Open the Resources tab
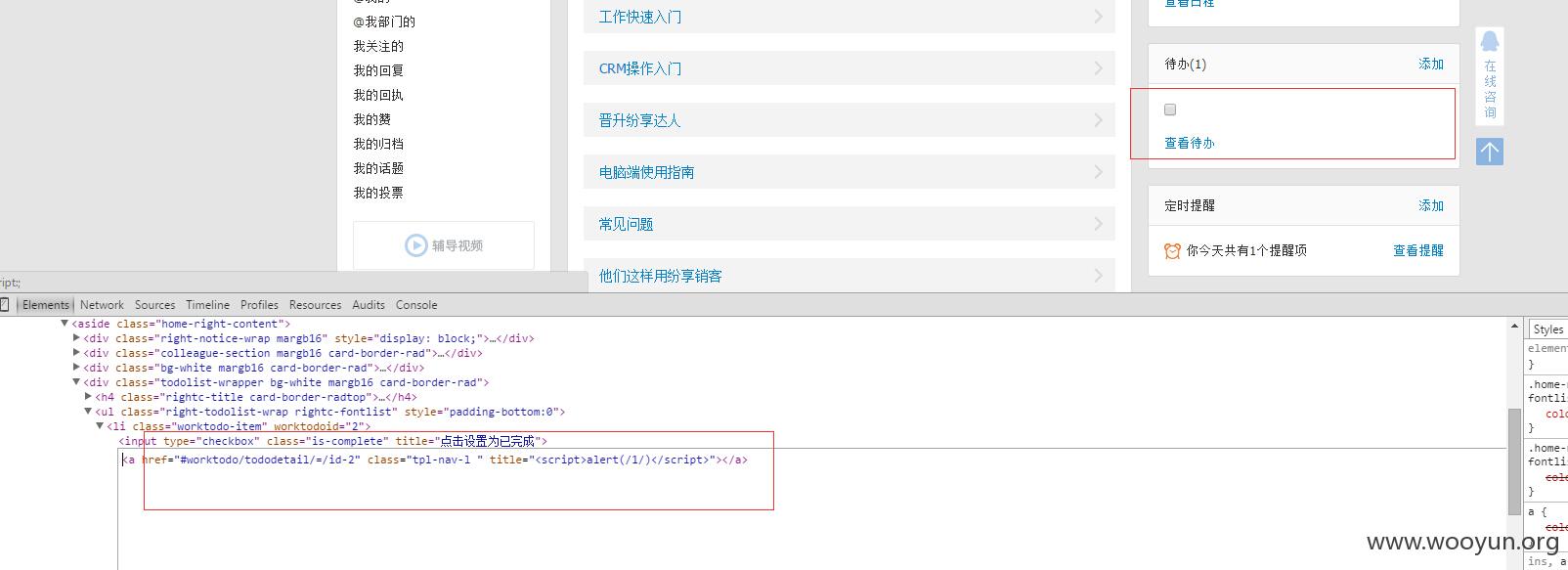Screen dimensions: 1568x570 coord(315,305)
